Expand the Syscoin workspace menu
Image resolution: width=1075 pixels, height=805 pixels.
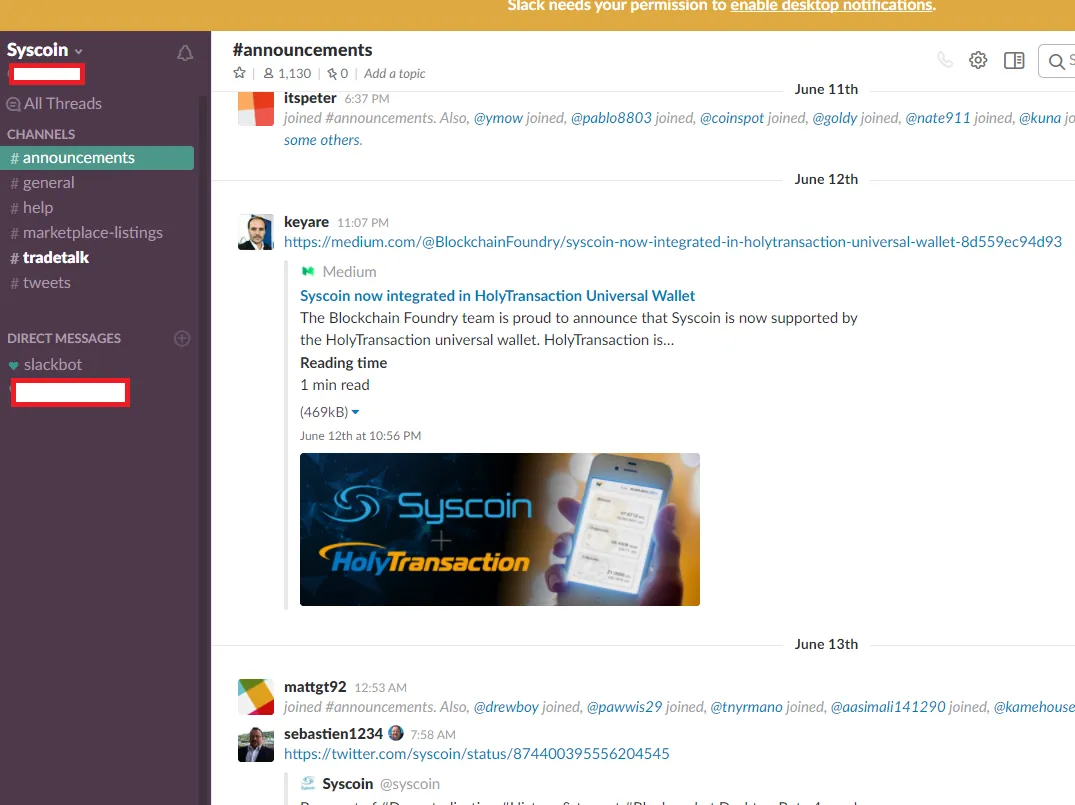click(45, 50)
